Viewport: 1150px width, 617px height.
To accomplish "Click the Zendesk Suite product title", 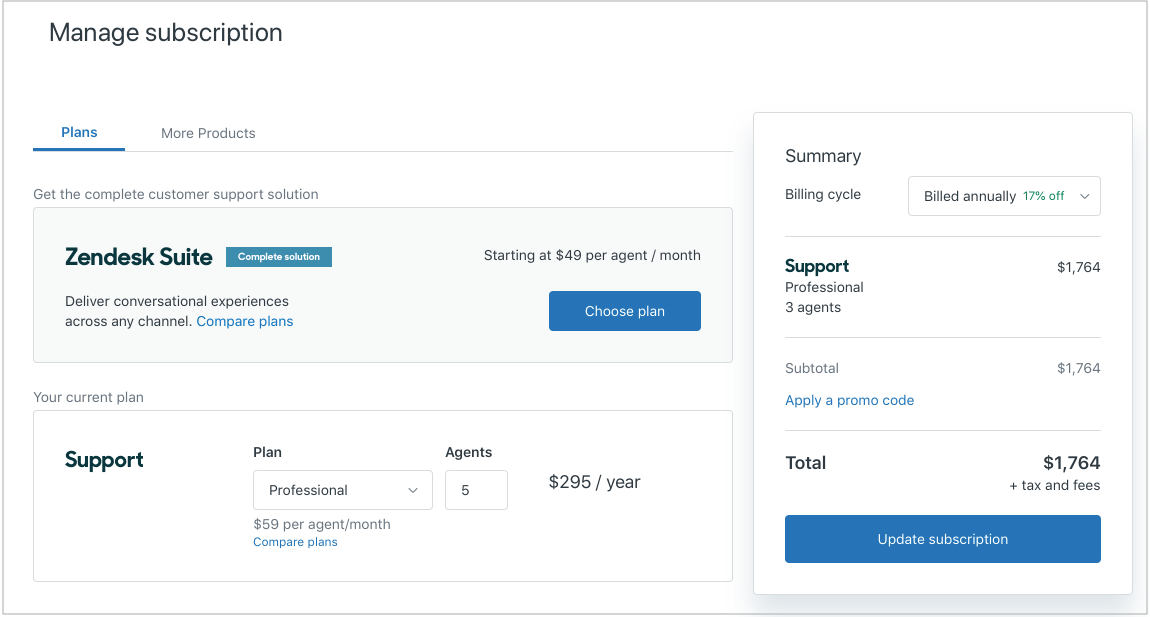I will (138, 256).
